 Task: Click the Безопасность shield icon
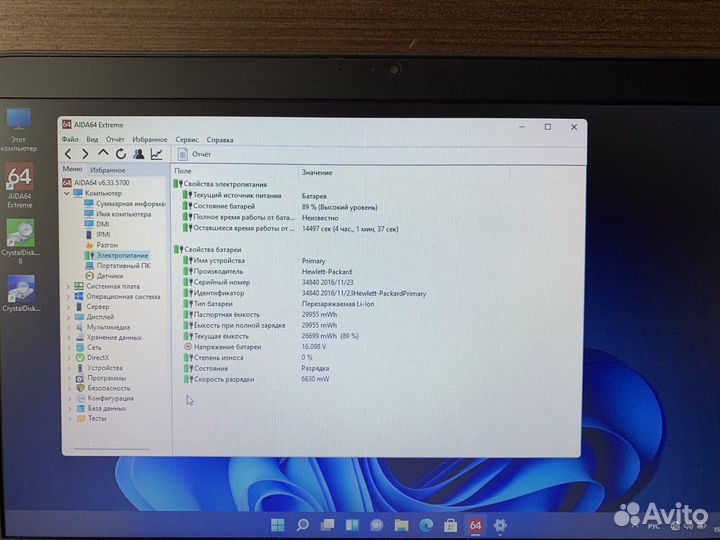(x=80, y=388)
